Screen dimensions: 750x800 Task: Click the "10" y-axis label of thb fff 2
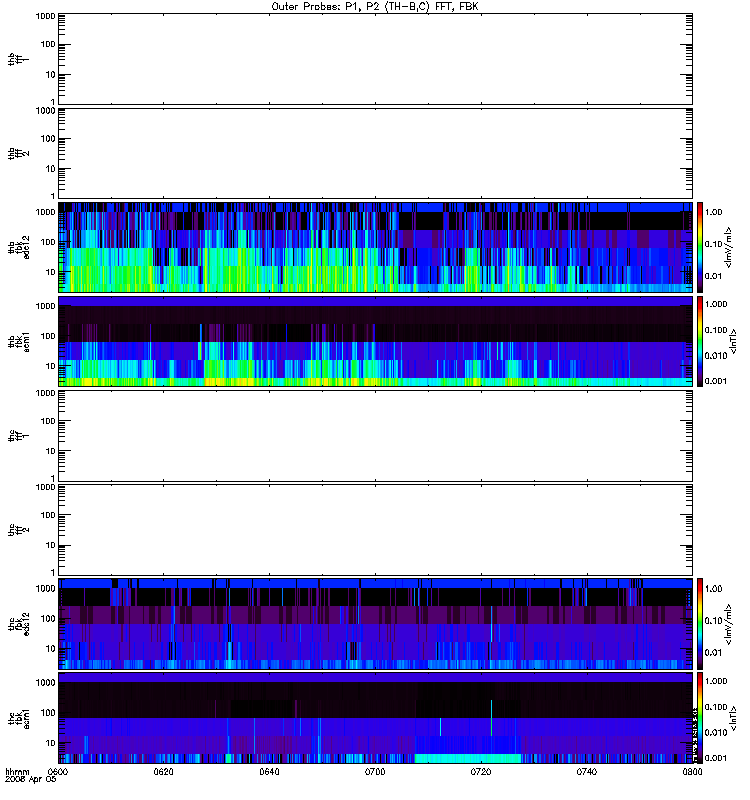51,169
